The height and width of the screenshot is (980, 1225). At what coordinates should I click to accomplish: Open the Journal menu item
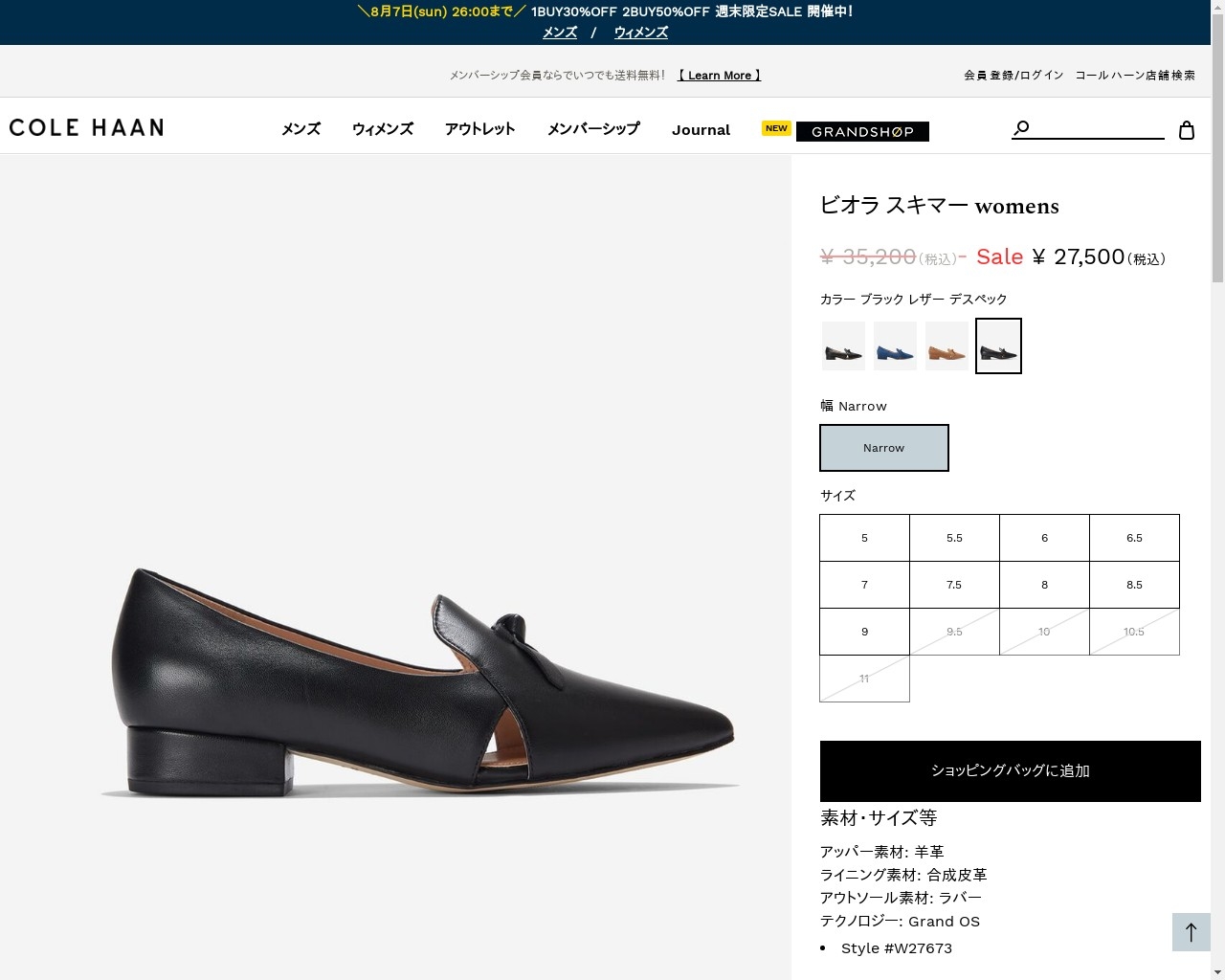tap(701, 130)
